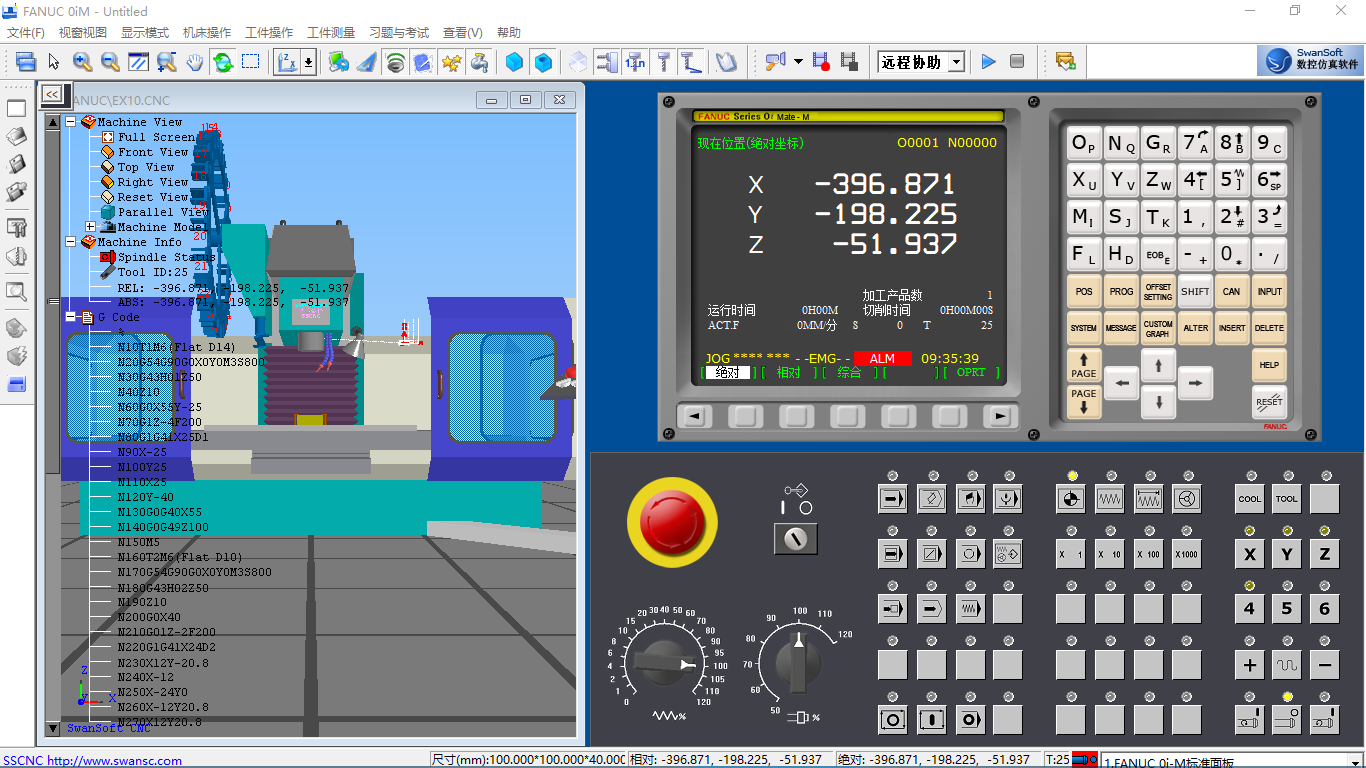Image resolution: width=1366 pixels, height=768 pixels.
Task: Open the 视窗视图 menu
Action: pyautogui.click(x=83, y=33)
